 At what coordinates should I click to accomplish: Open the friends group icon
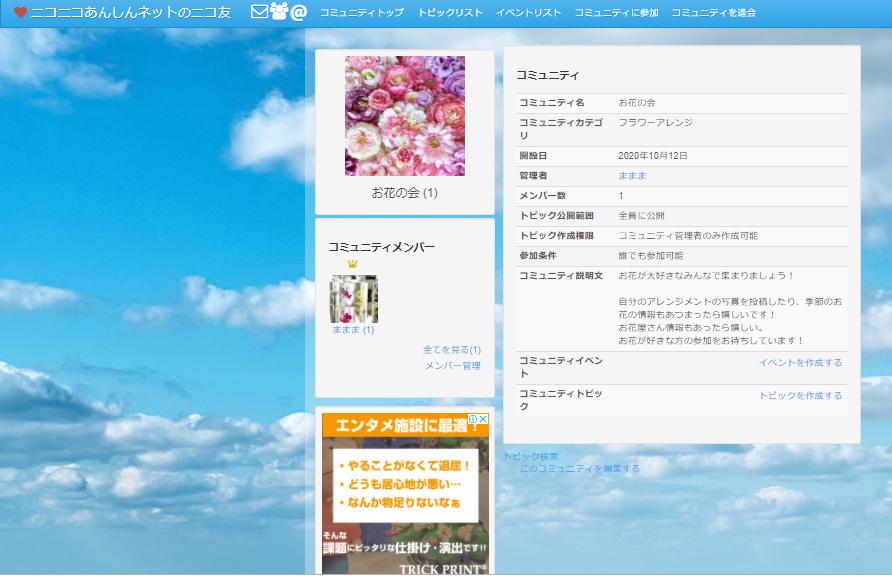point(279,11)
